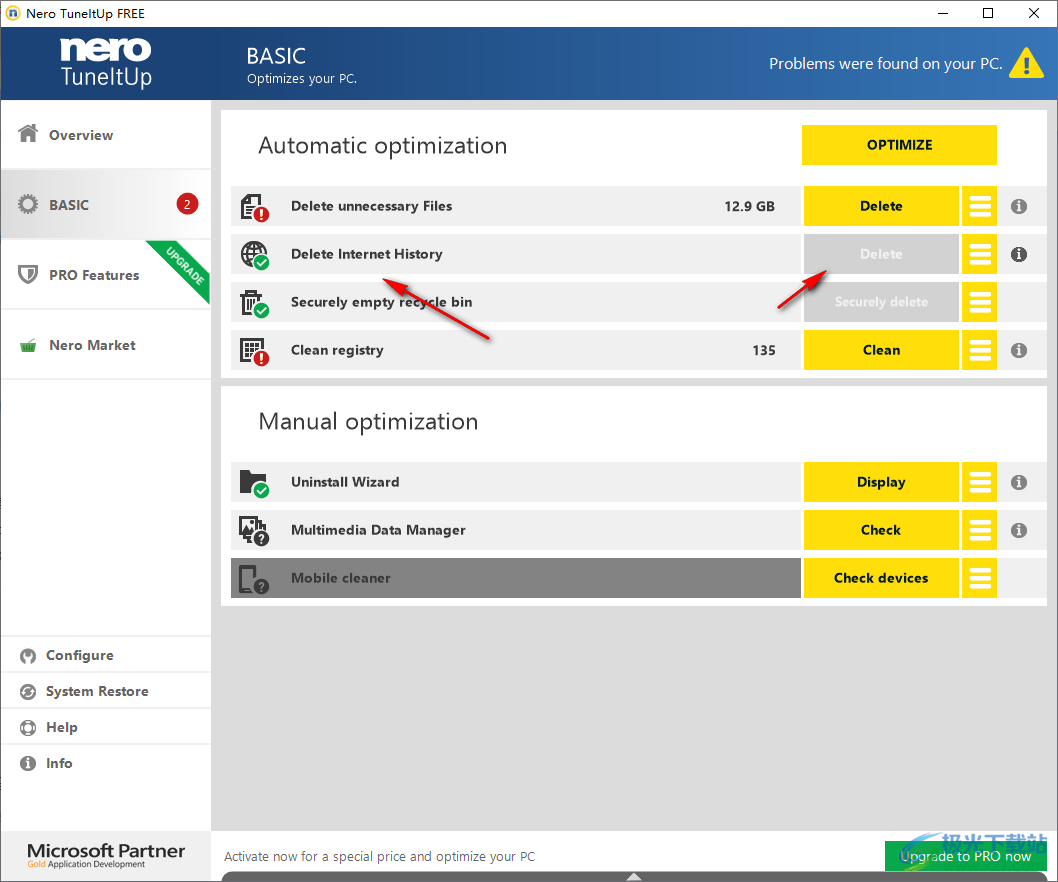This screenshot has height=882, width=1058.
Task: Open options menu for Mobile cleaner
Action: pyautogui.click(x=979, y=578)
